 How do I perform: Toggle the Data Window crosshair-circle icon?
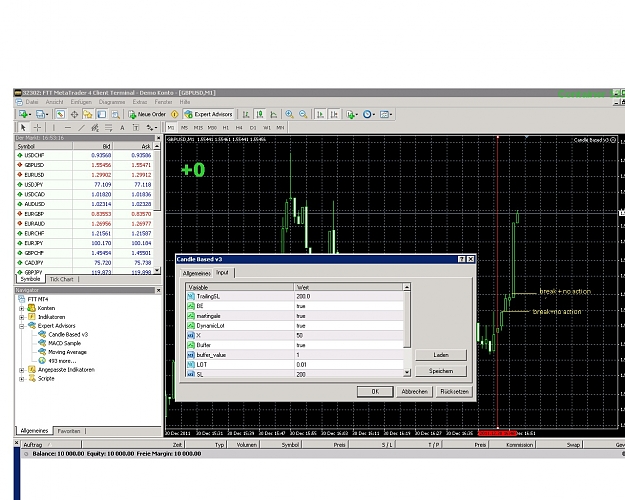click(74, 114)
